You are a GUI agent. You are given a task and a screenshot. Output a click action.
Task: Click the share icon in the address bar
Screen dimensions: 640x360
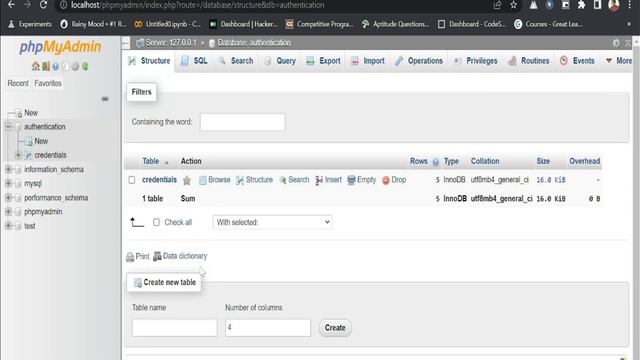pyautogui.click(x=497, y=5)
